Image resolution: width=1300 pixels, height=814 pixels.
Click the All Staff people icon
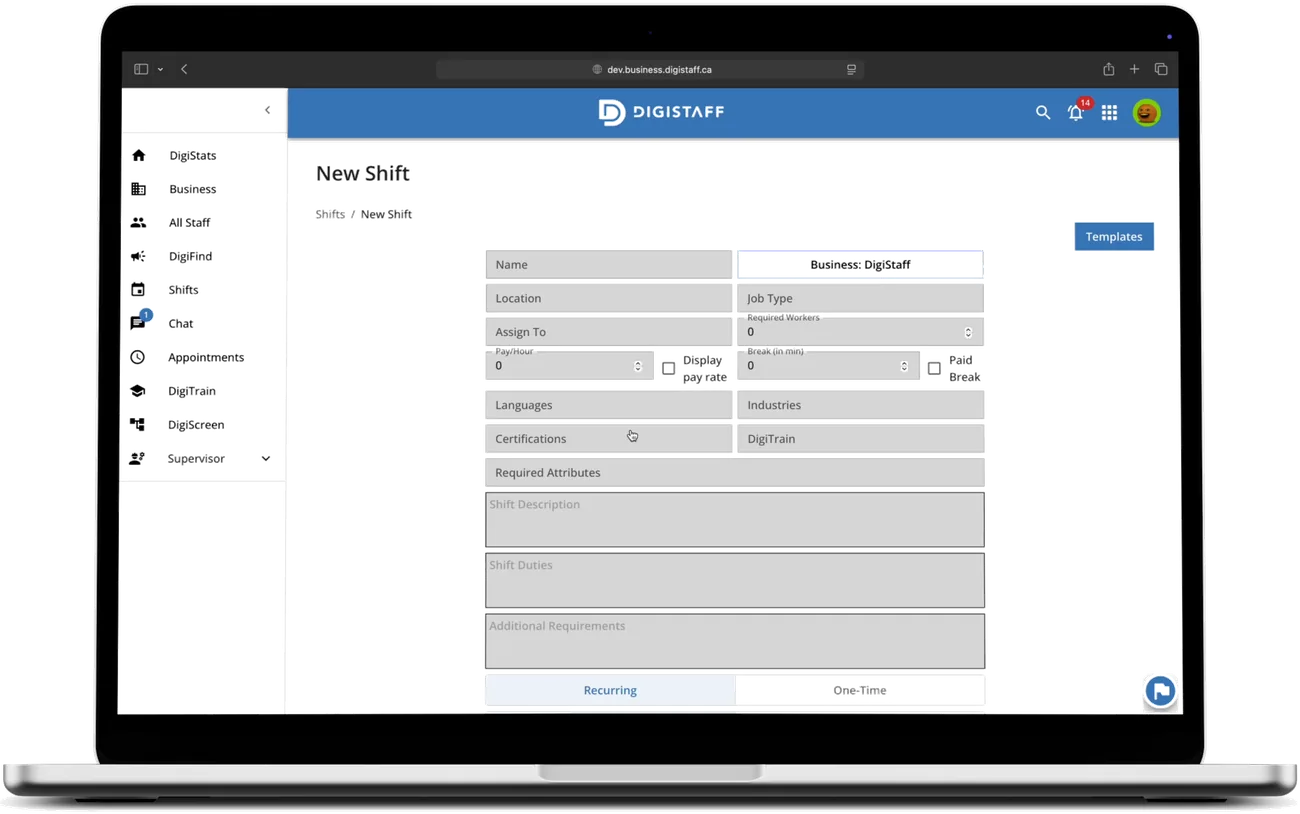(x=138, y=223)
